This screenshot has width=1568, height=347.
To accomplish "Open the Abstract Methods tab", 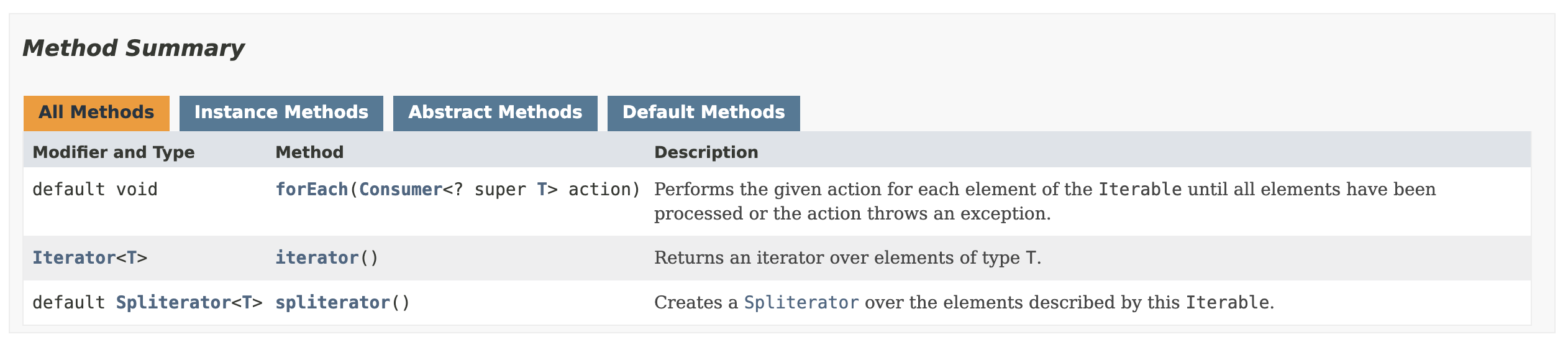I will coord(495,113).
